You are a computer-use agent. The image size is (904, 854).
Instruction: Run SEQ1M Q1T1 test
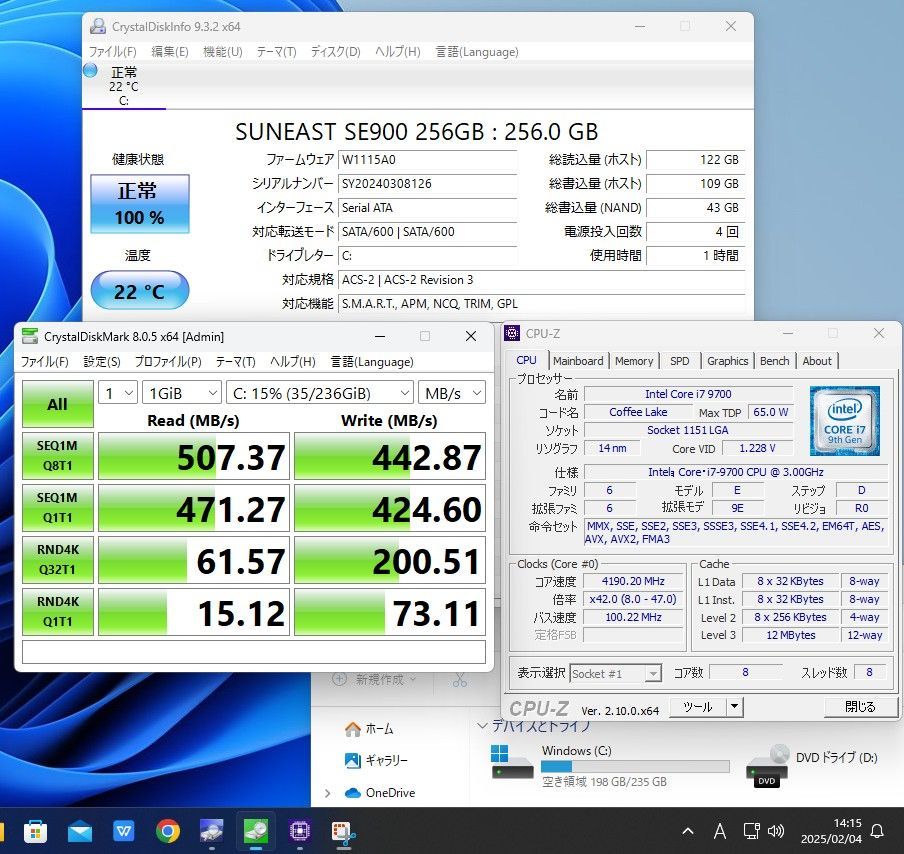coord(58,508)
